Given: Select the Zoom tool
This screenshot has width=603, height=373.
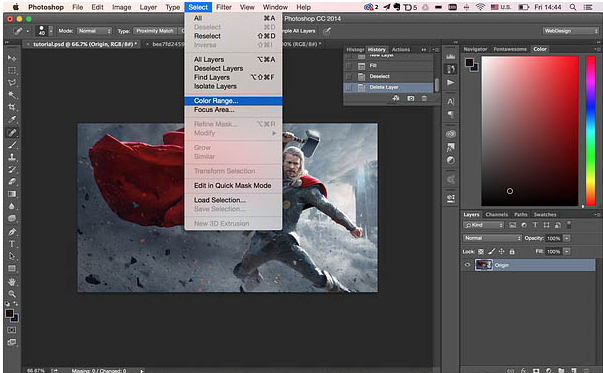Looking at the screenshot, I should pyautogui.click(x=12, y=294).
